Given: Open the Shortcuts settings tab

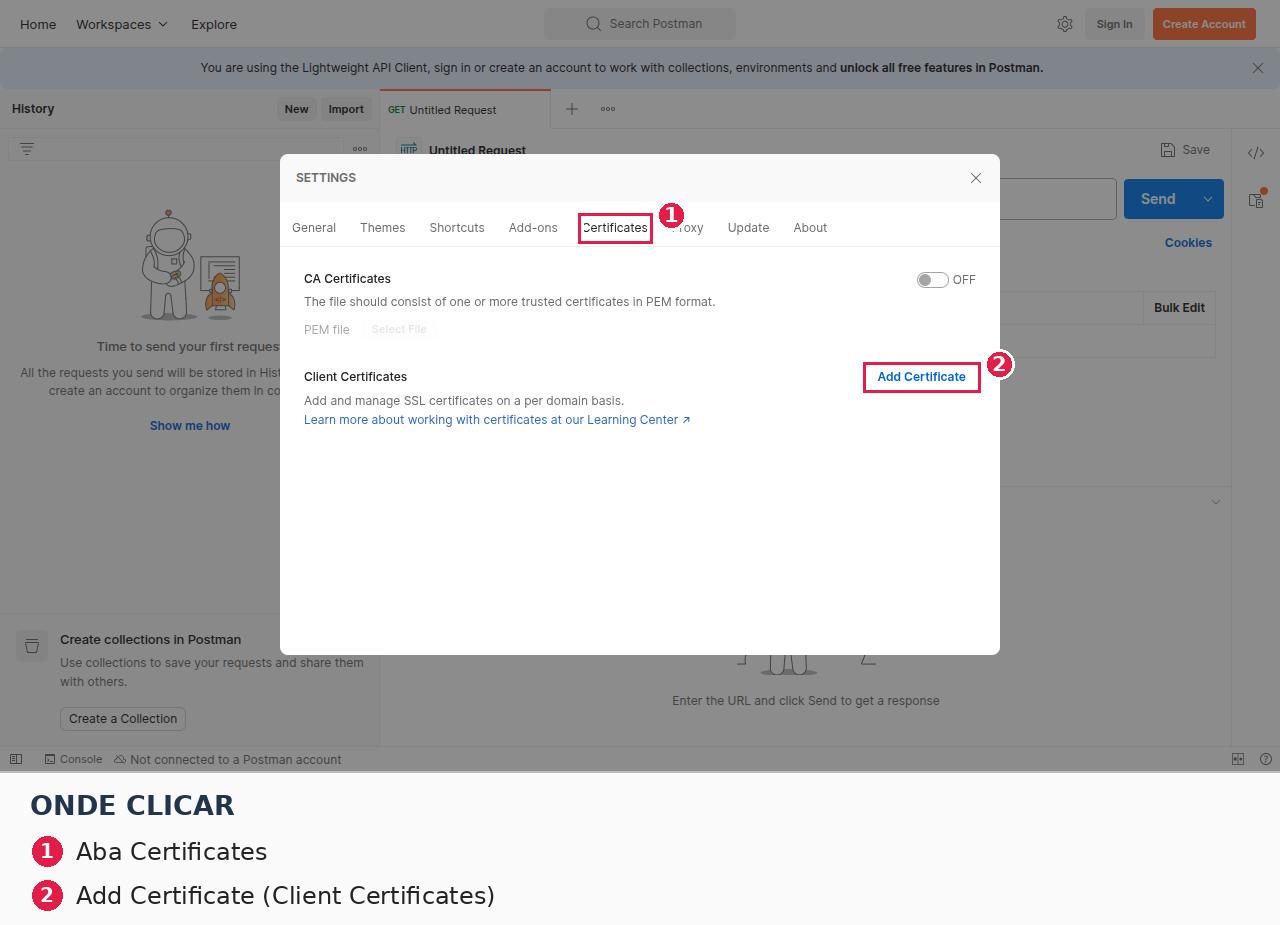Looking at the screenshot, I should [457, 228].
